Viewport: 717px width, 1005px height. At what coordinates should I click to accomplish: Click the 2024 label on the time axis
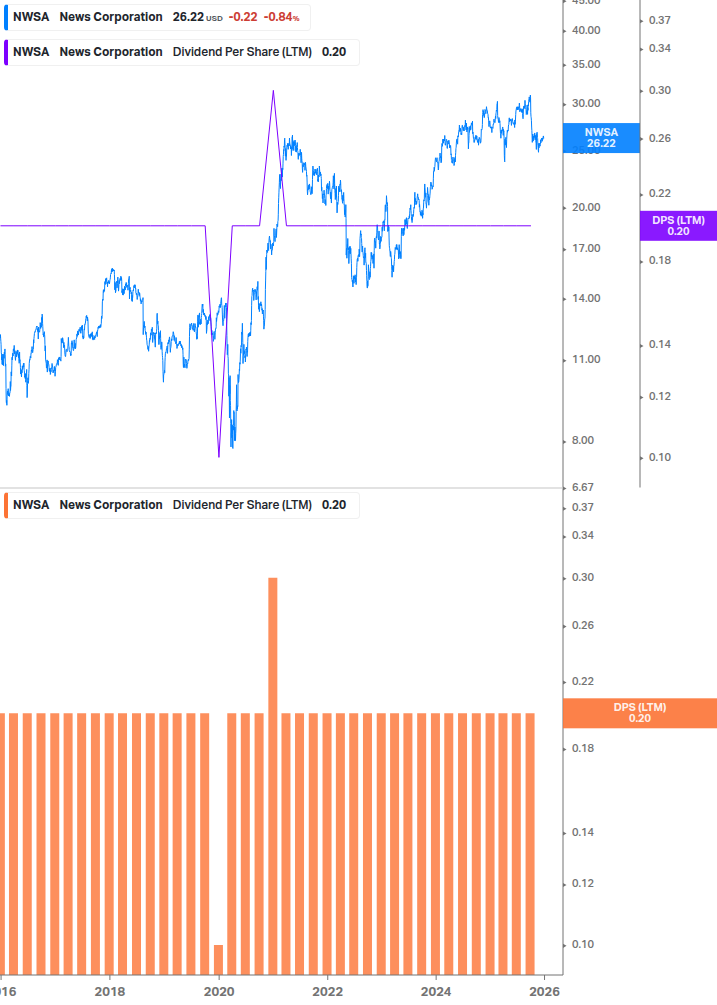[436, 992]
